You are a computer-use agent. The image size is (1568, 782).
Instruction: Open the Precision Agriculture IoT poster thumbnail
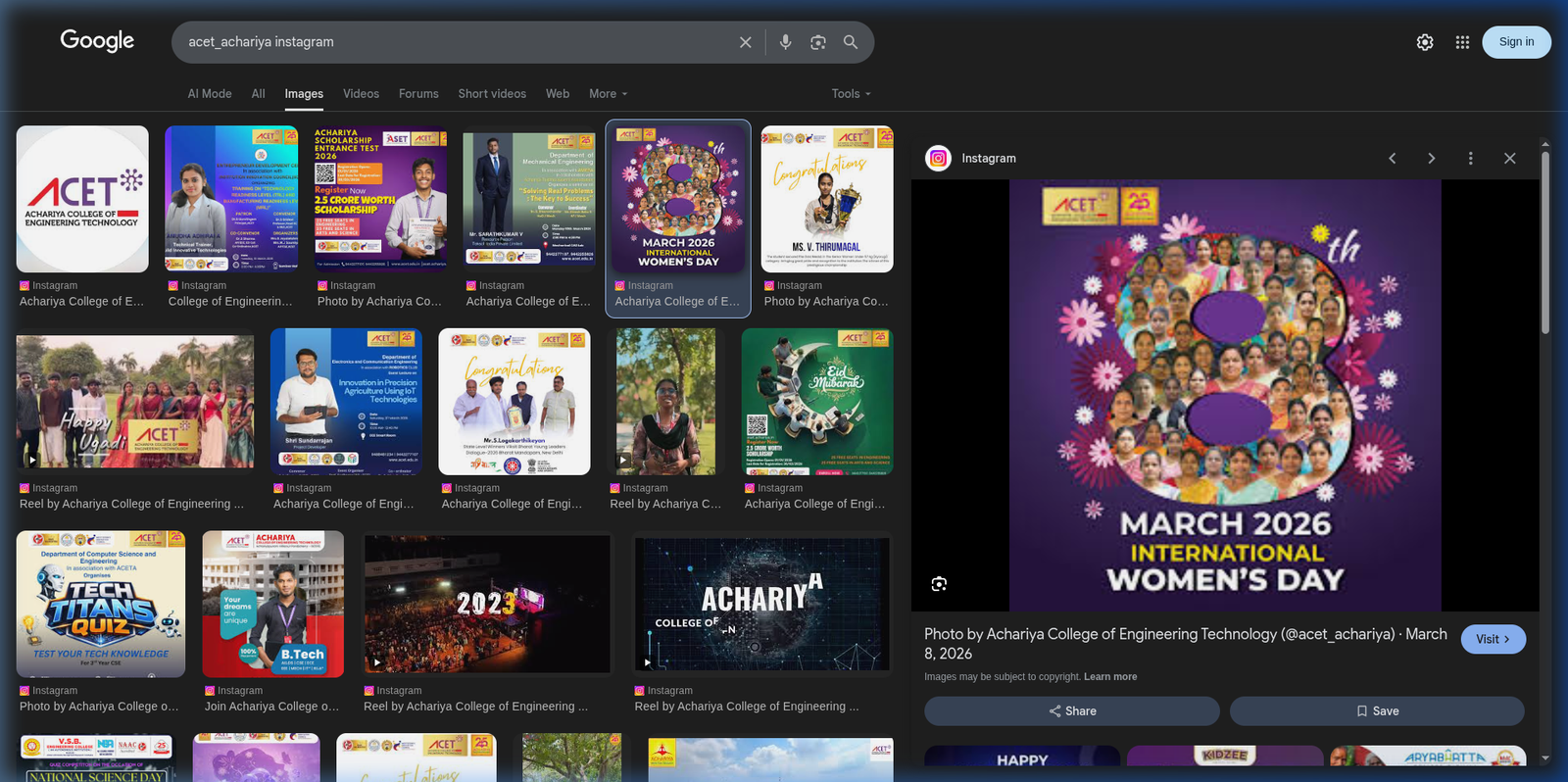point(347,402)
